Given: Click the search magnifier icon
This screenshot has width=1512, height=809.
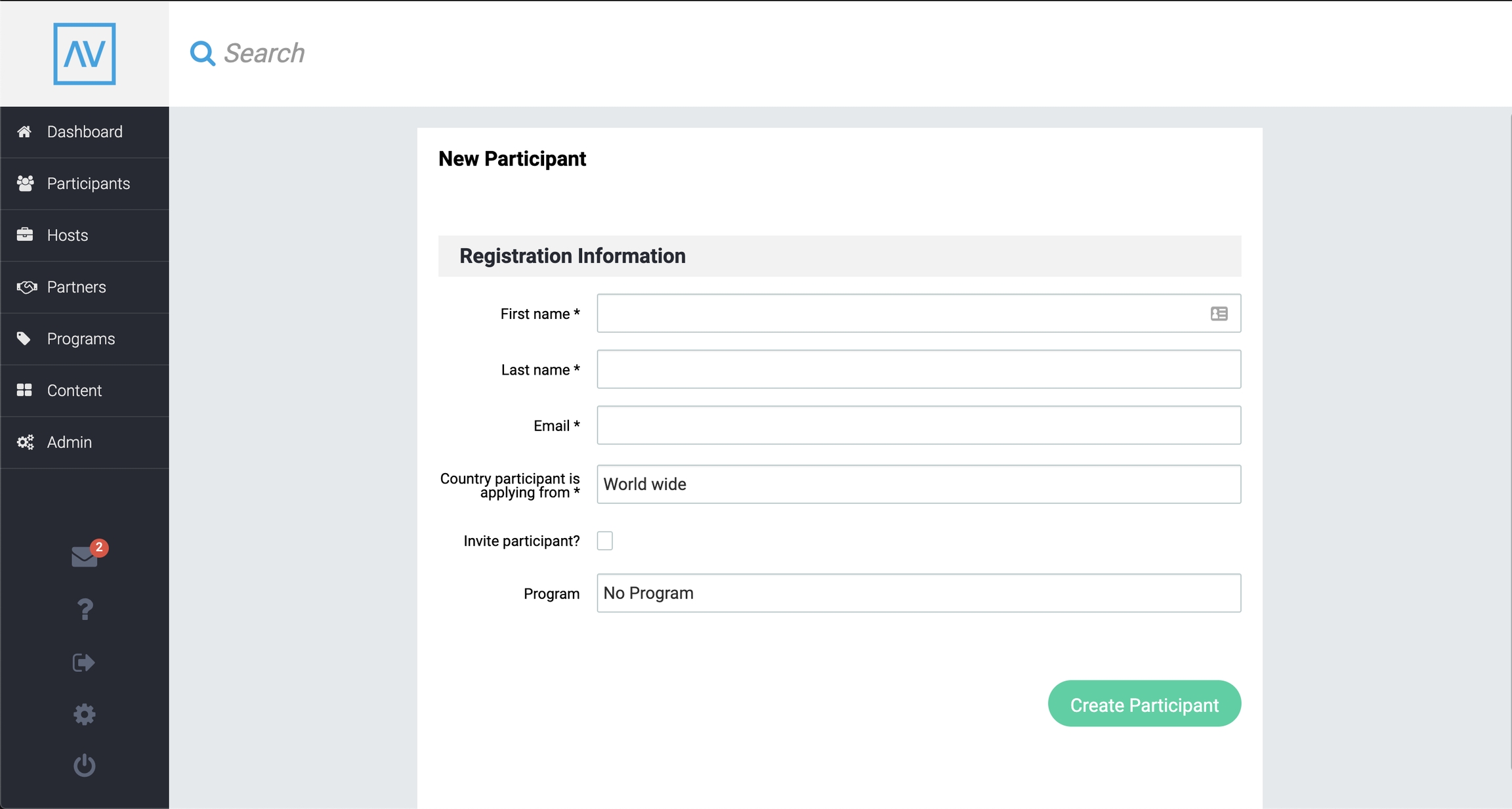Looking at the screenshot, I should coord(202,53).
